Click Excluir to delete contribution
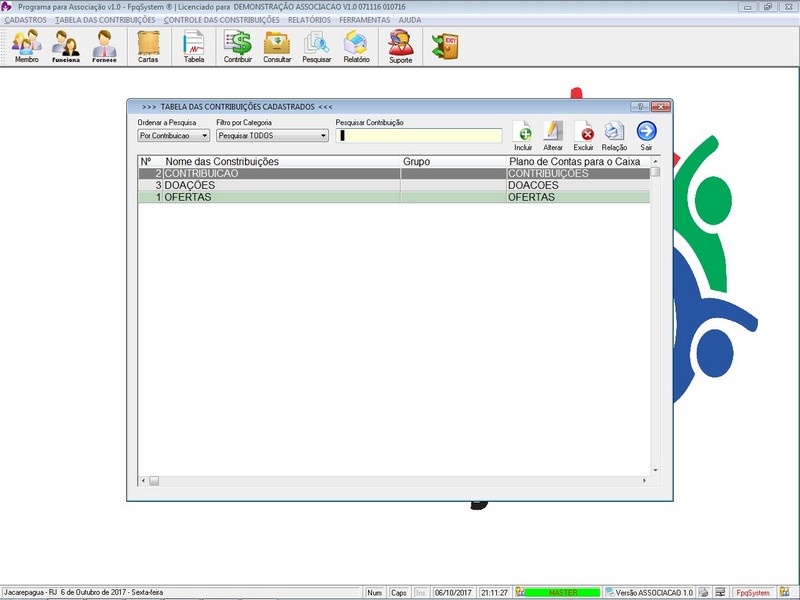Screen dimensions: 800x600 point(583,136)
